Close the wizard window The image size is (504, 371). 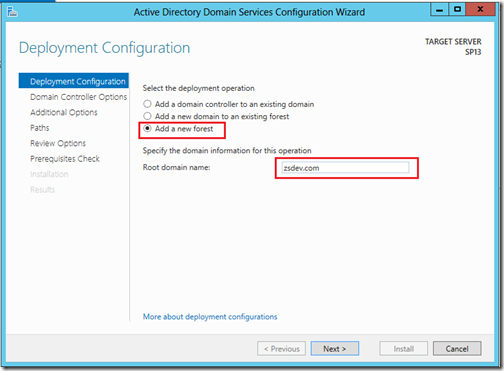point(480,9)
